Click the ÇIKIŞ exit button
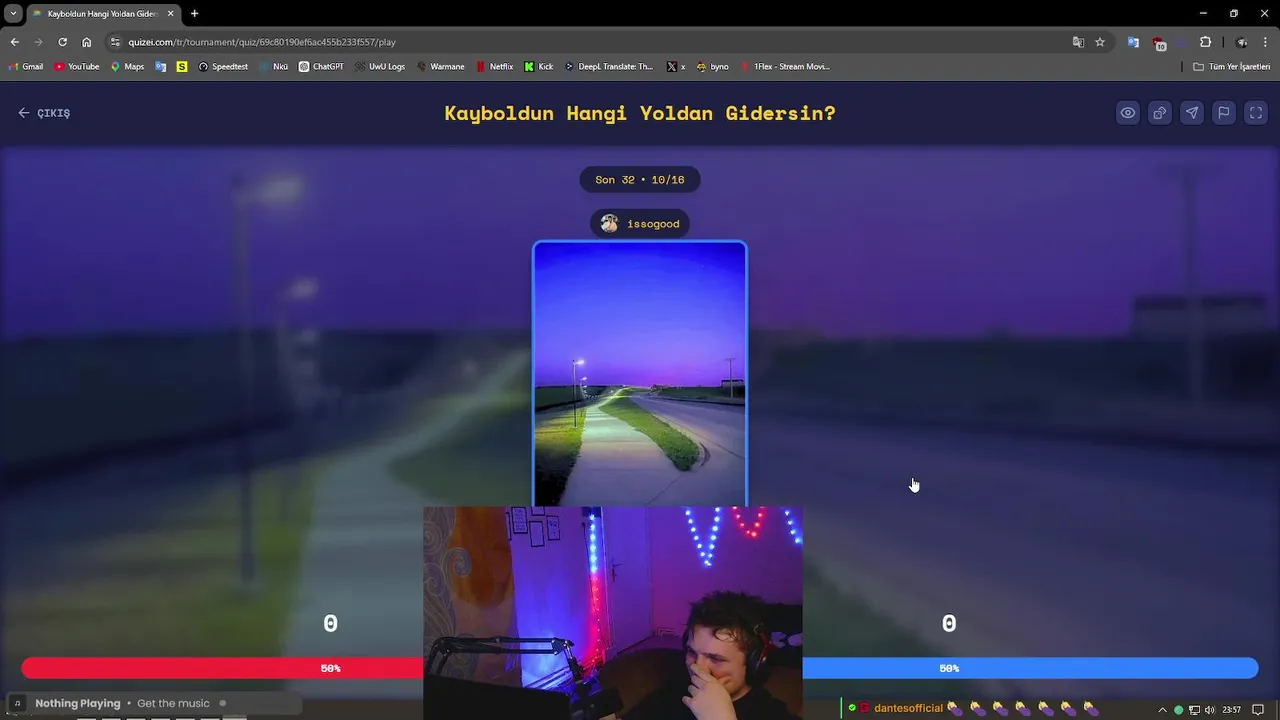The height and width of the screenshot is (720, 1280). [44, 113]
